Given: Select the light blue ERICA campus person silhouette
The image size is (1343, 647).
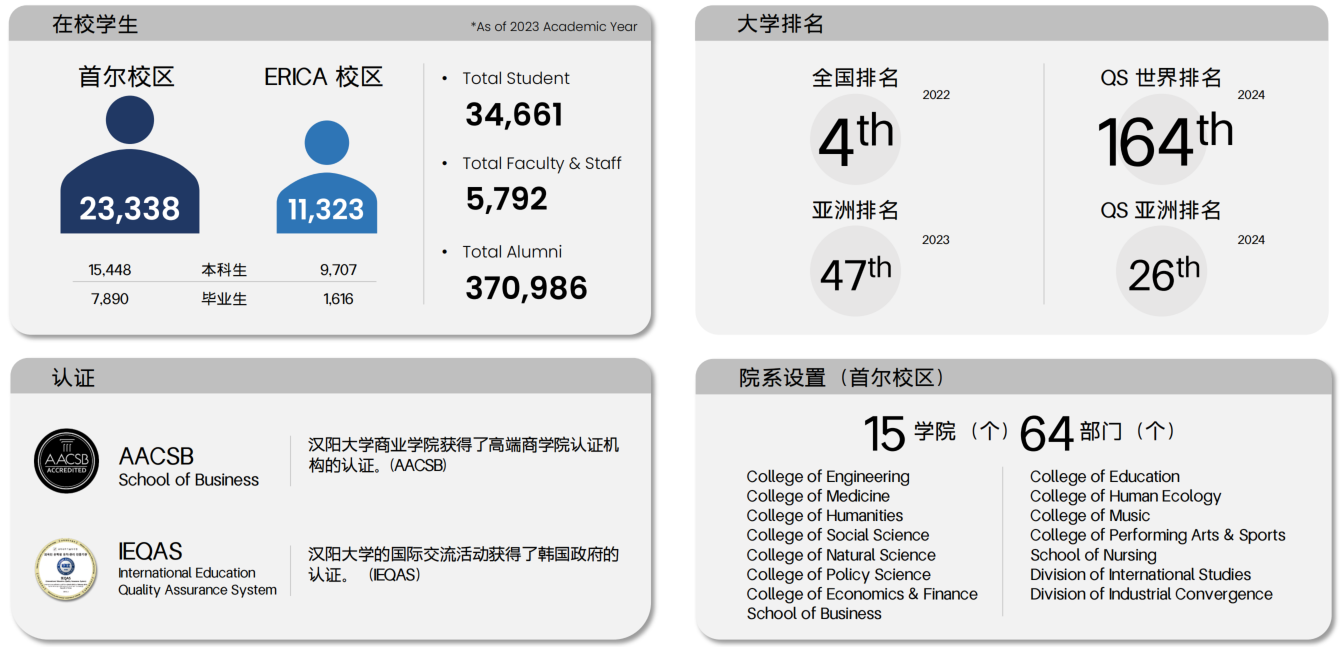Looking at the screenshot, I should [x=327, y=177].
